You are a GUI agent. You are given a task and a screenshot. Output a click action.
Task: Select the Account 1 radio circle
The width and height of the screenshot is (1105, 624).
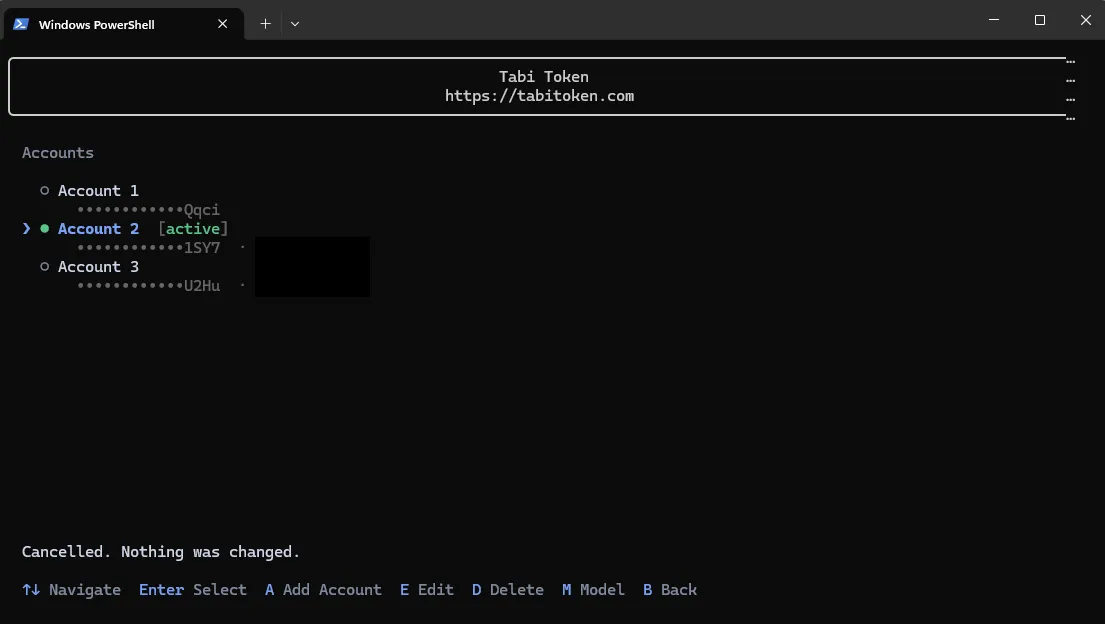[44, 190]
